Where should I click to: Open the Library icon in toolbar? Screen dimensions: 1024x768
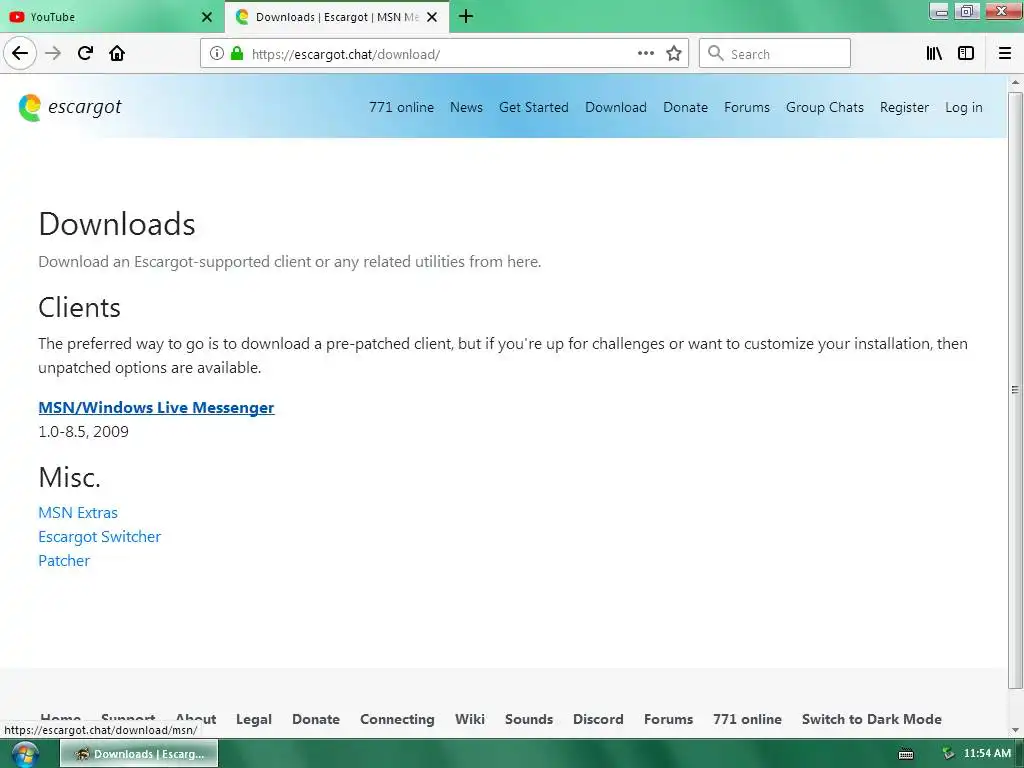pos(934,54)
